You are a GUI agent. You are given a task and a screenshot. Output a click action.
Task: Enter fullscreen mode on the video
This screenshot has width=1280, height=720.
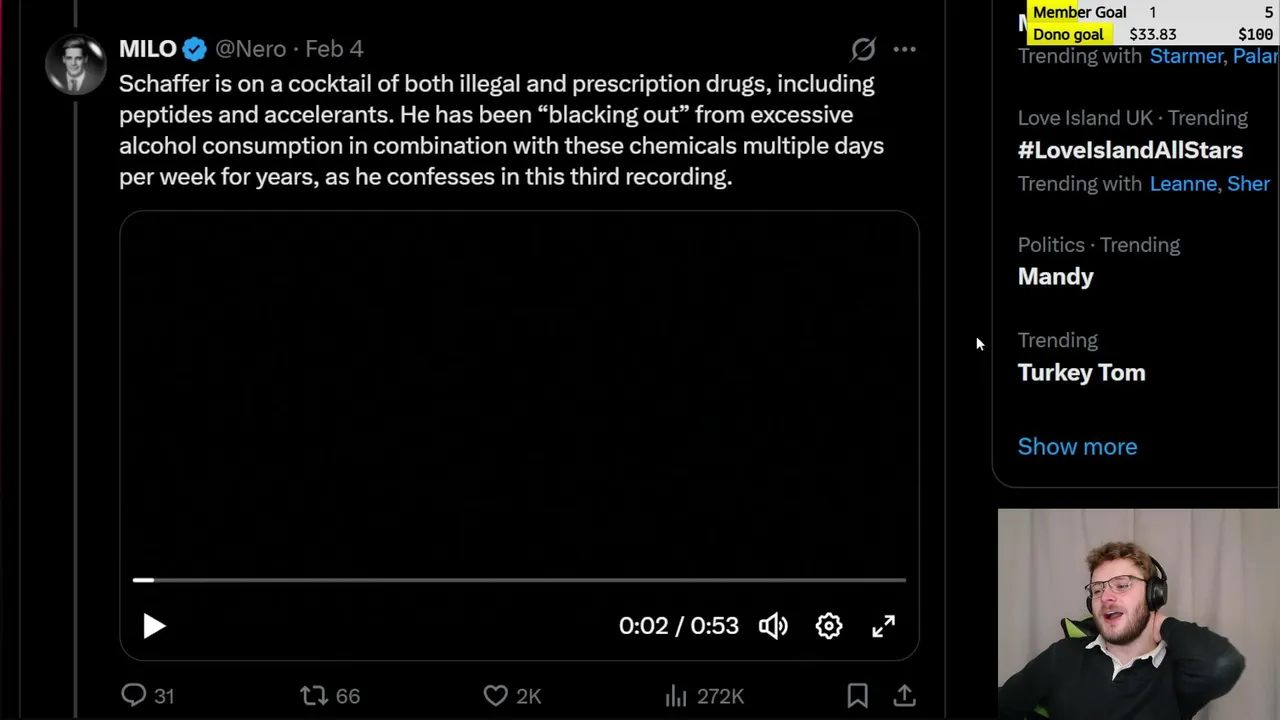[884, 626]
